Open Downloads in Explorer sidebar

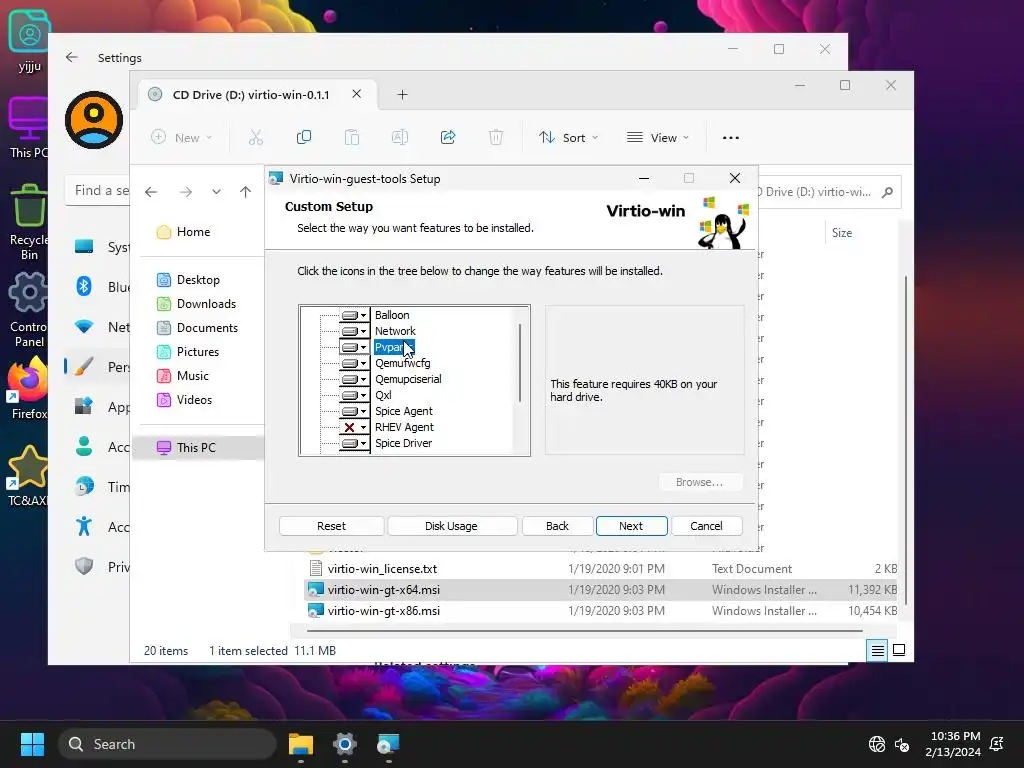(x=197, y=304)
